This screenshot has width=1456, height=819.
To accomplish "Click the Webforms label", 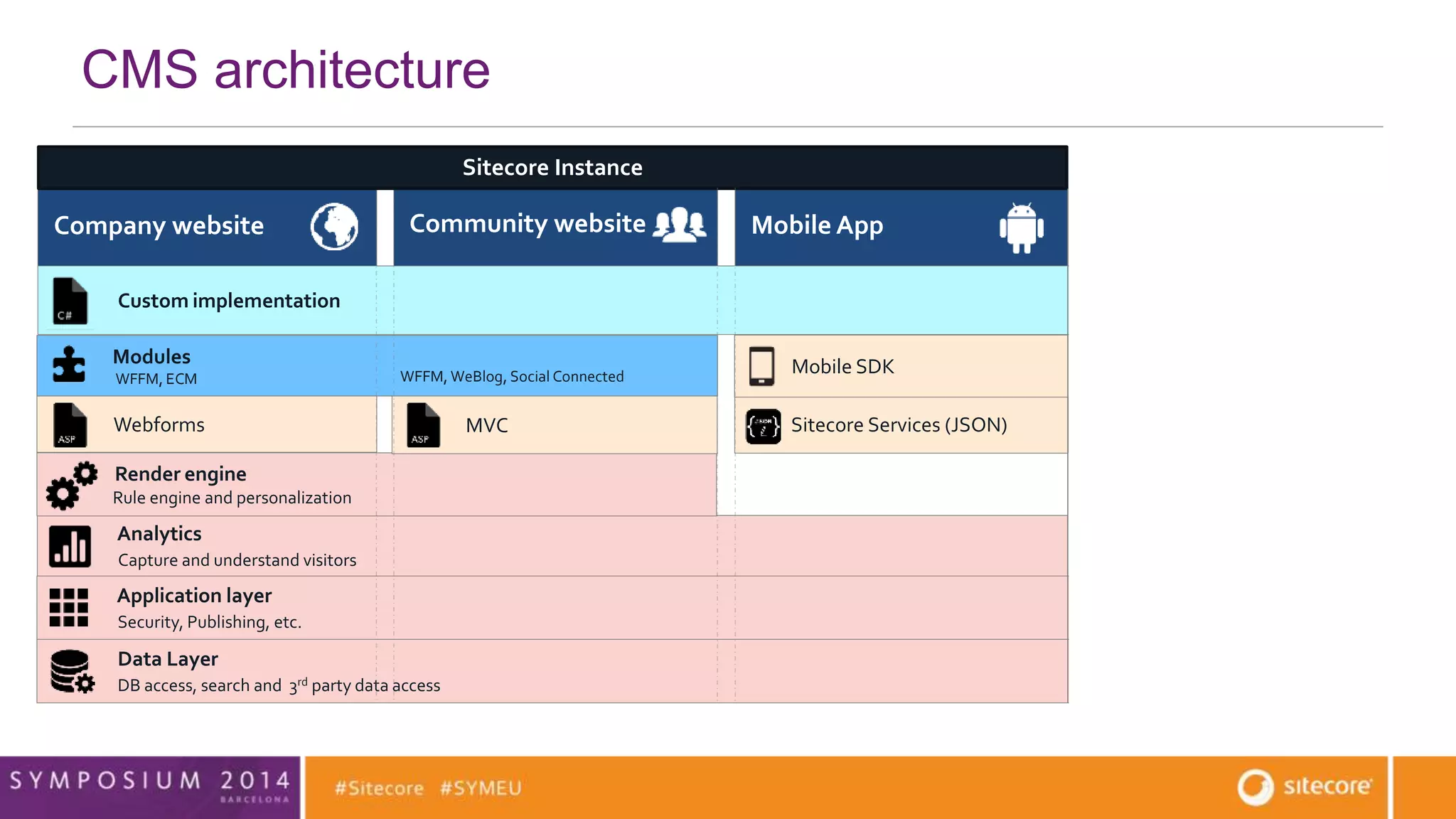I will (x=159, y=425).
